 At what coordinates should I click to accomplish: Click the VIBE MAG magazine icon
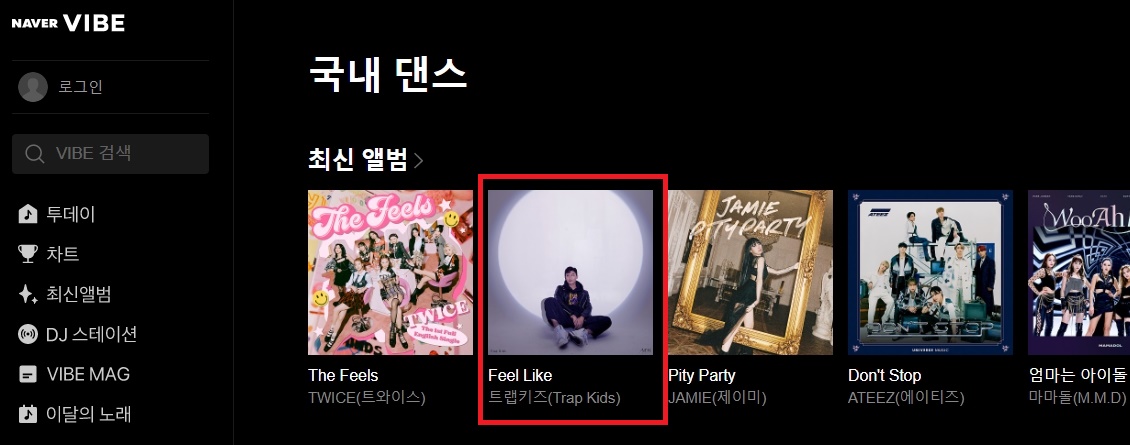pyautogui.click(x=27, y=374)
